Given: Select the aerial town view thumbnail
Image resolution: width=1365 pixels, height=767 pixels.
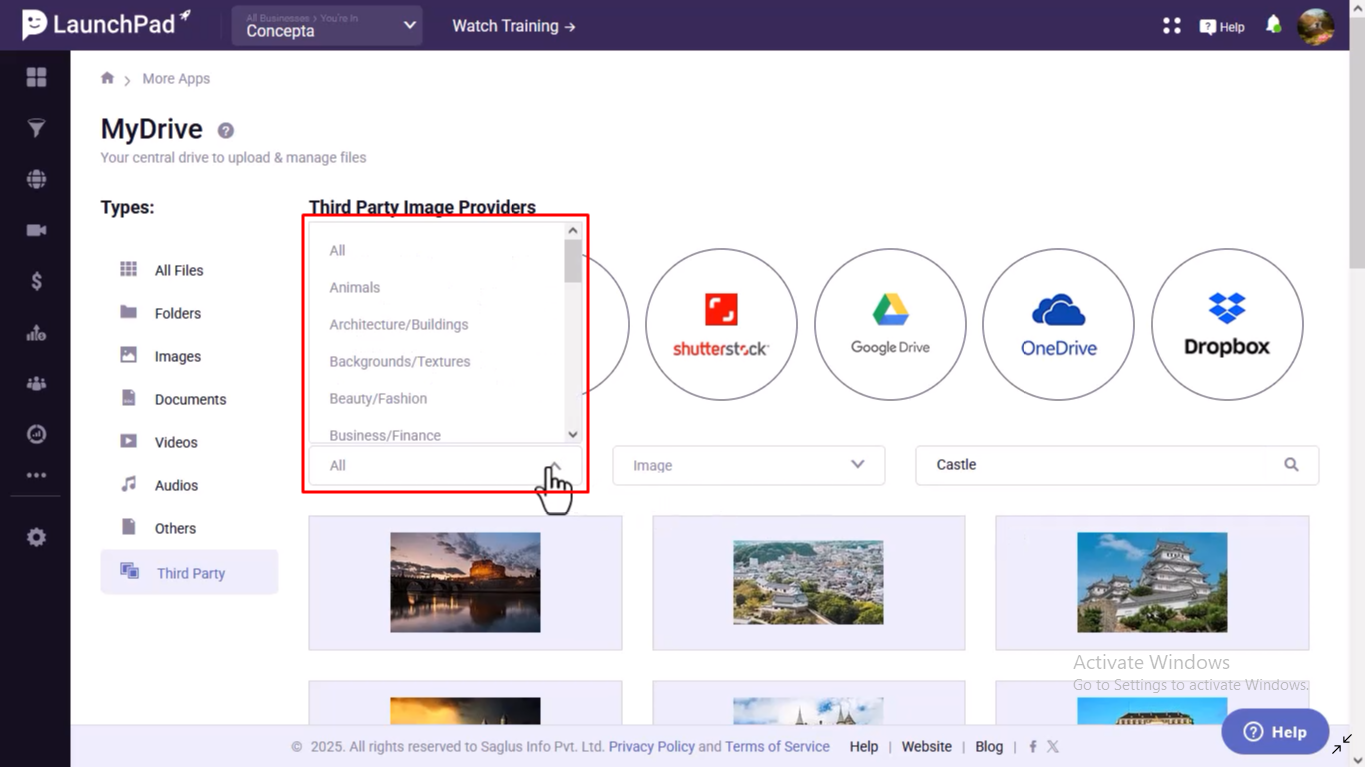Looking at the screenshot, I should coord(809,583).
